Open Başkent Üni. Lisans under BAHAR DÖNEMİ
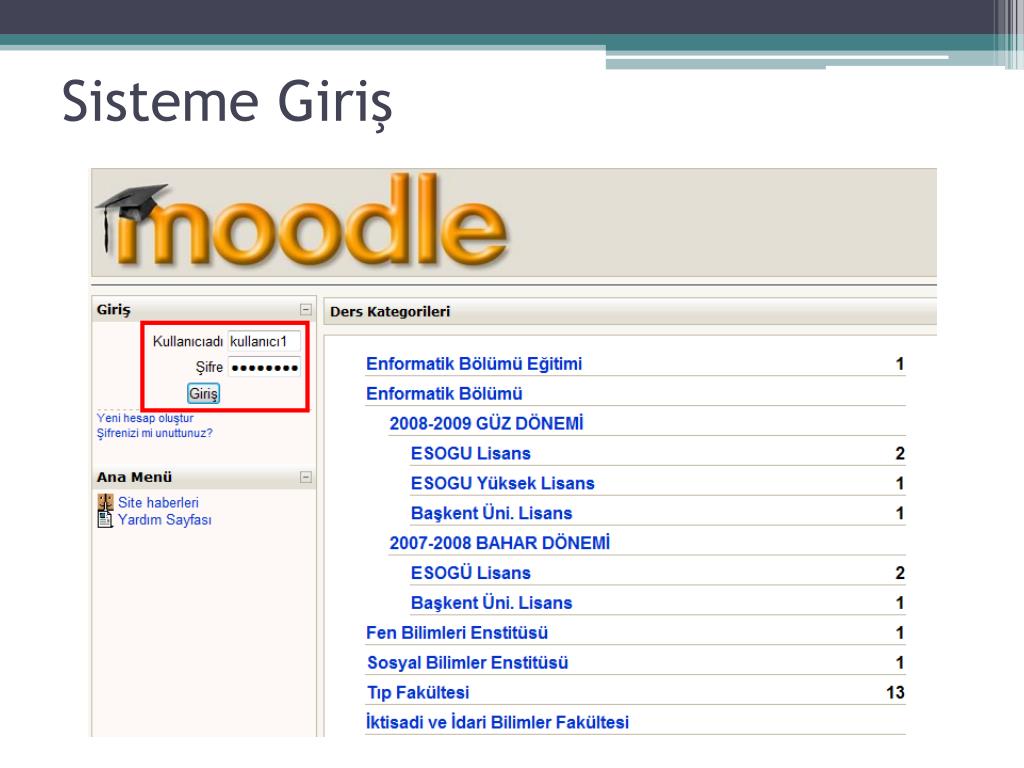 [x=492, y=603]
